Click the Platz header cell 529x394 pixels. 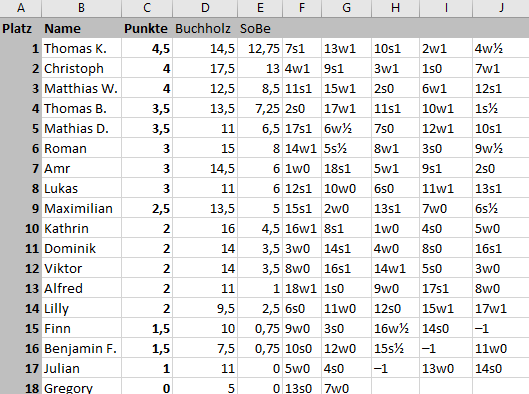21,28
